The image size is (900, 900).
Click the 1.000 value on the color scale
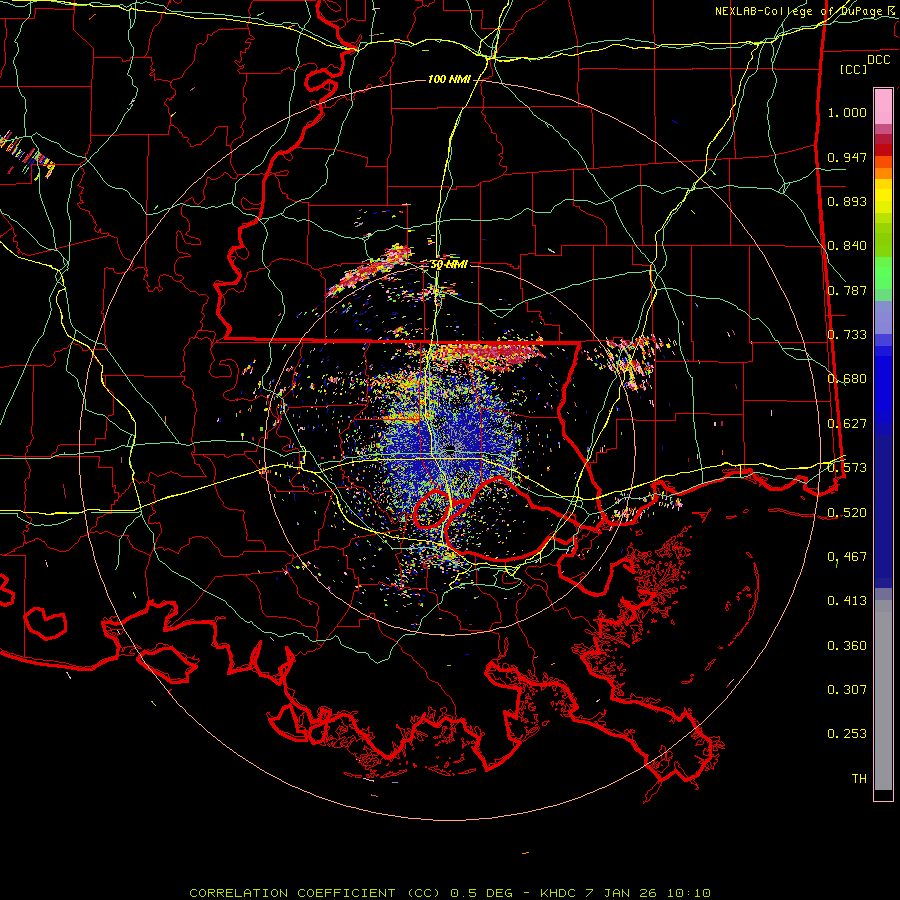pos(847,112)
